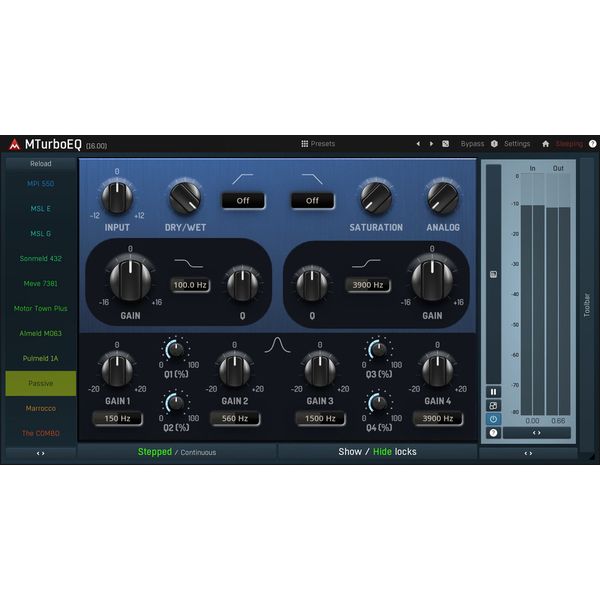The height and width of the screenshot is (600, 600).
Task: Select the MPI 550 device
Action: click(x=41, y=184)
